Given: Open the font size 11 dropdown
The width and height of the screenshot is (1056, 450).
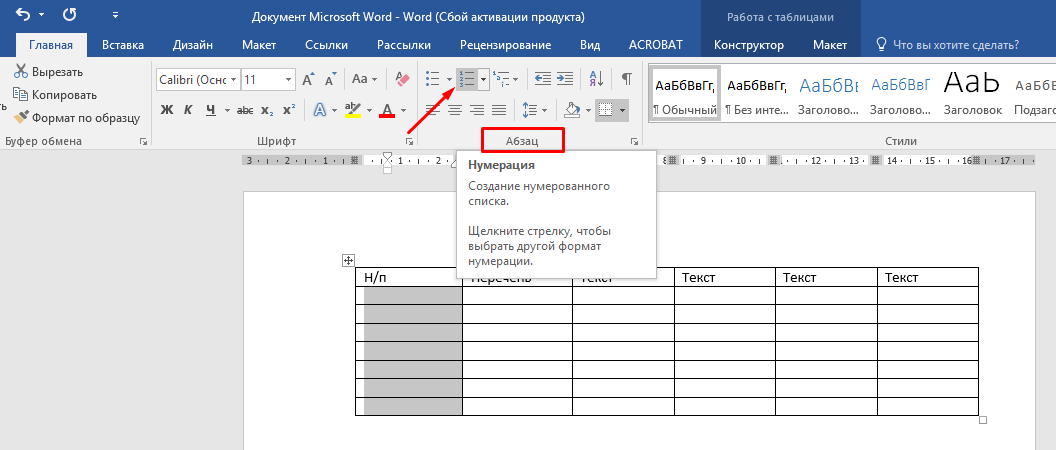Looking at the screenshot, I should pos(289,79).
